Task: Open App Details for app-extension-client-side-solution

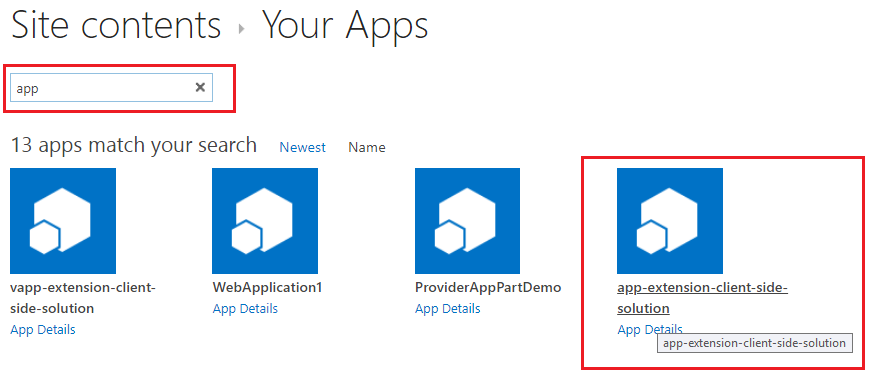Action: (x=650, y=330)
